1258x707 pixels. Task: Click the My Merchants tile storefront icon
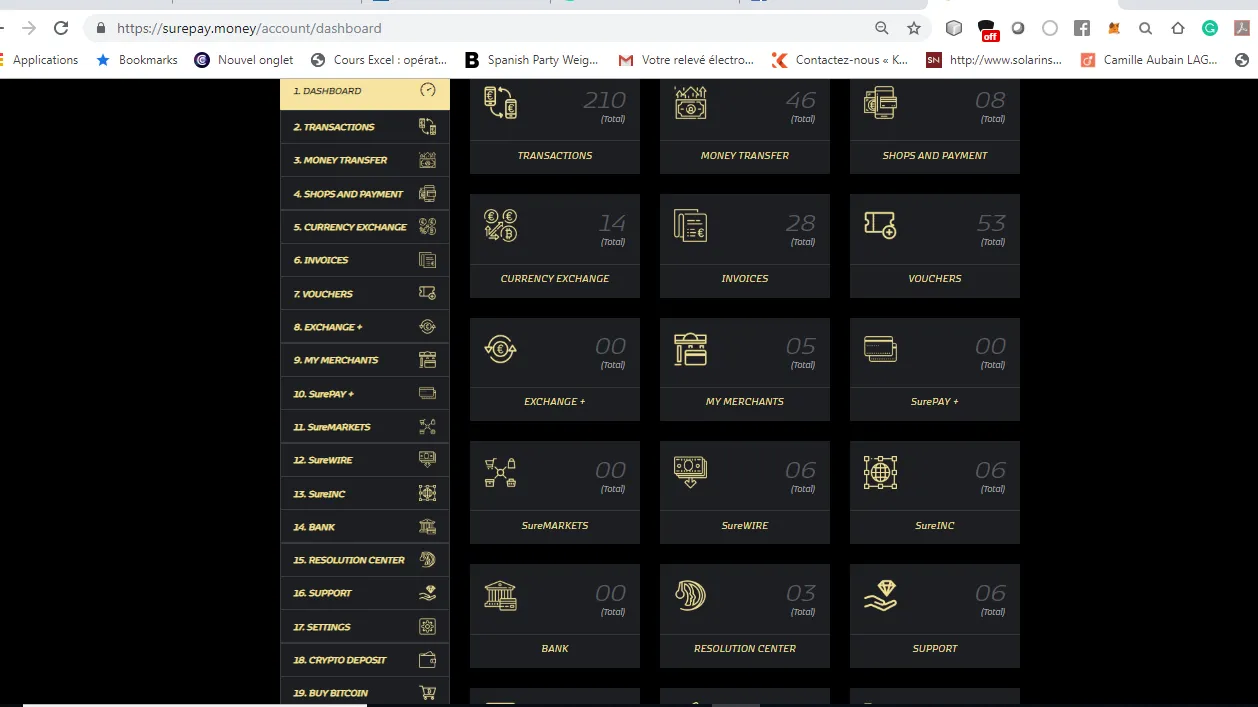(x=691, y=348)
